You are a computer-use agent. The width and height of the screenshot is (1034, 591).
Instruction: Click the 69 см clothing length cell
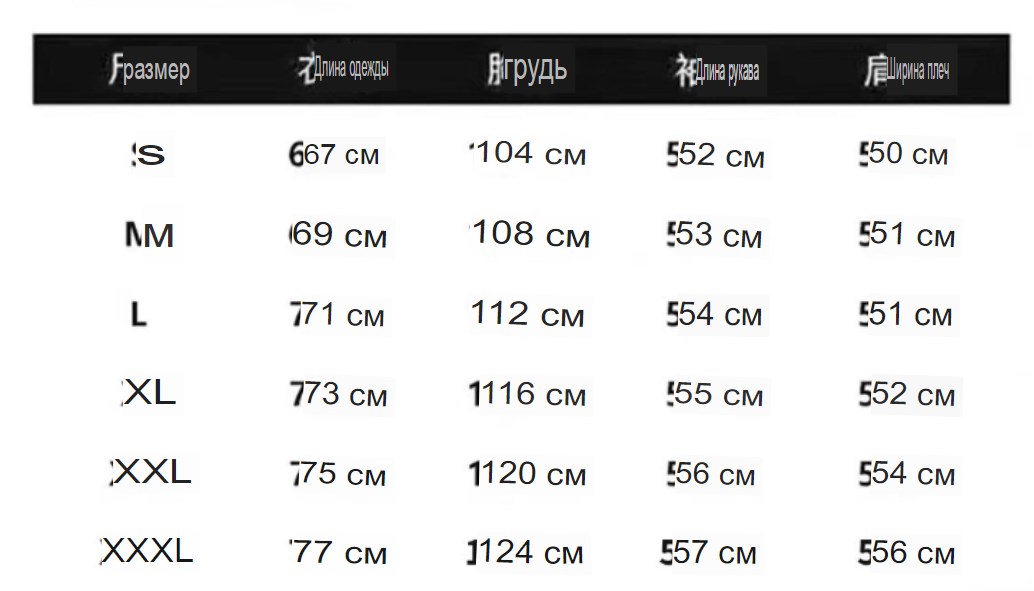338,235
